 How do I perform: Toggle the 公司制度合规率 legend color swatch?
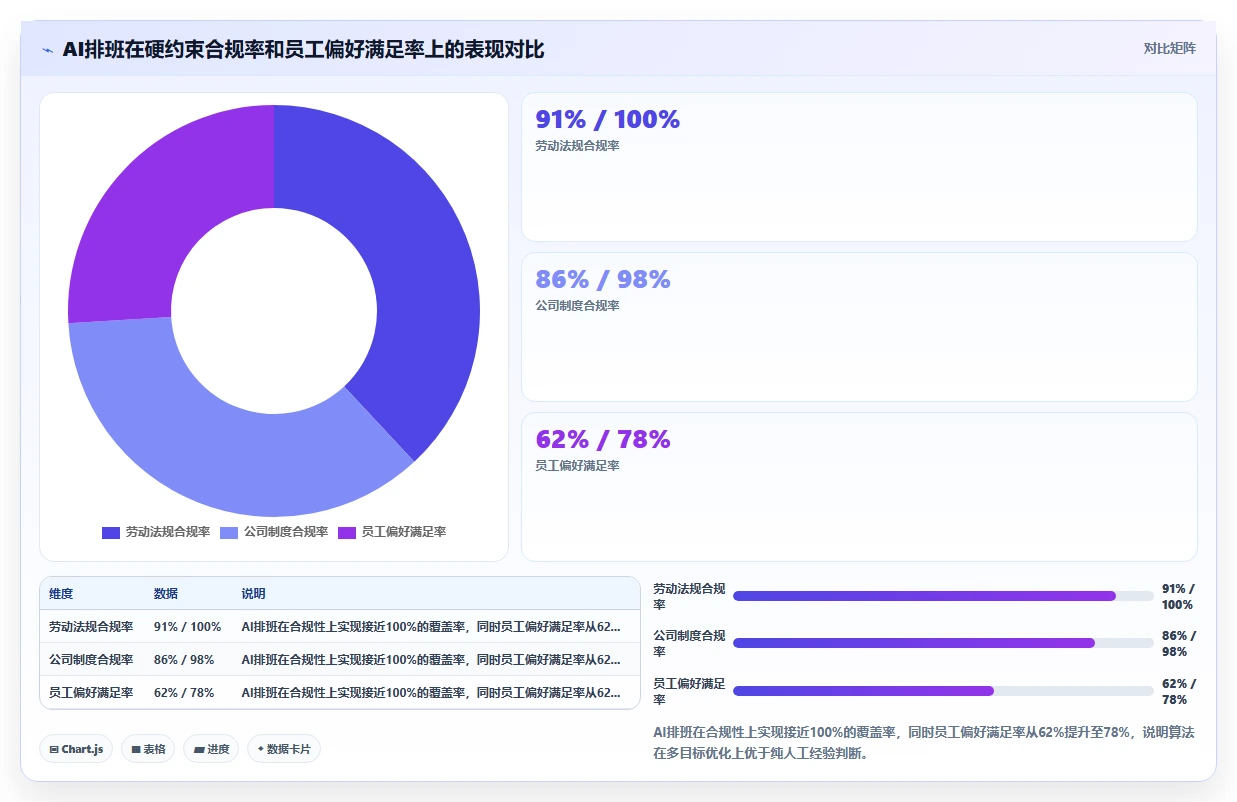coord(229,532)
